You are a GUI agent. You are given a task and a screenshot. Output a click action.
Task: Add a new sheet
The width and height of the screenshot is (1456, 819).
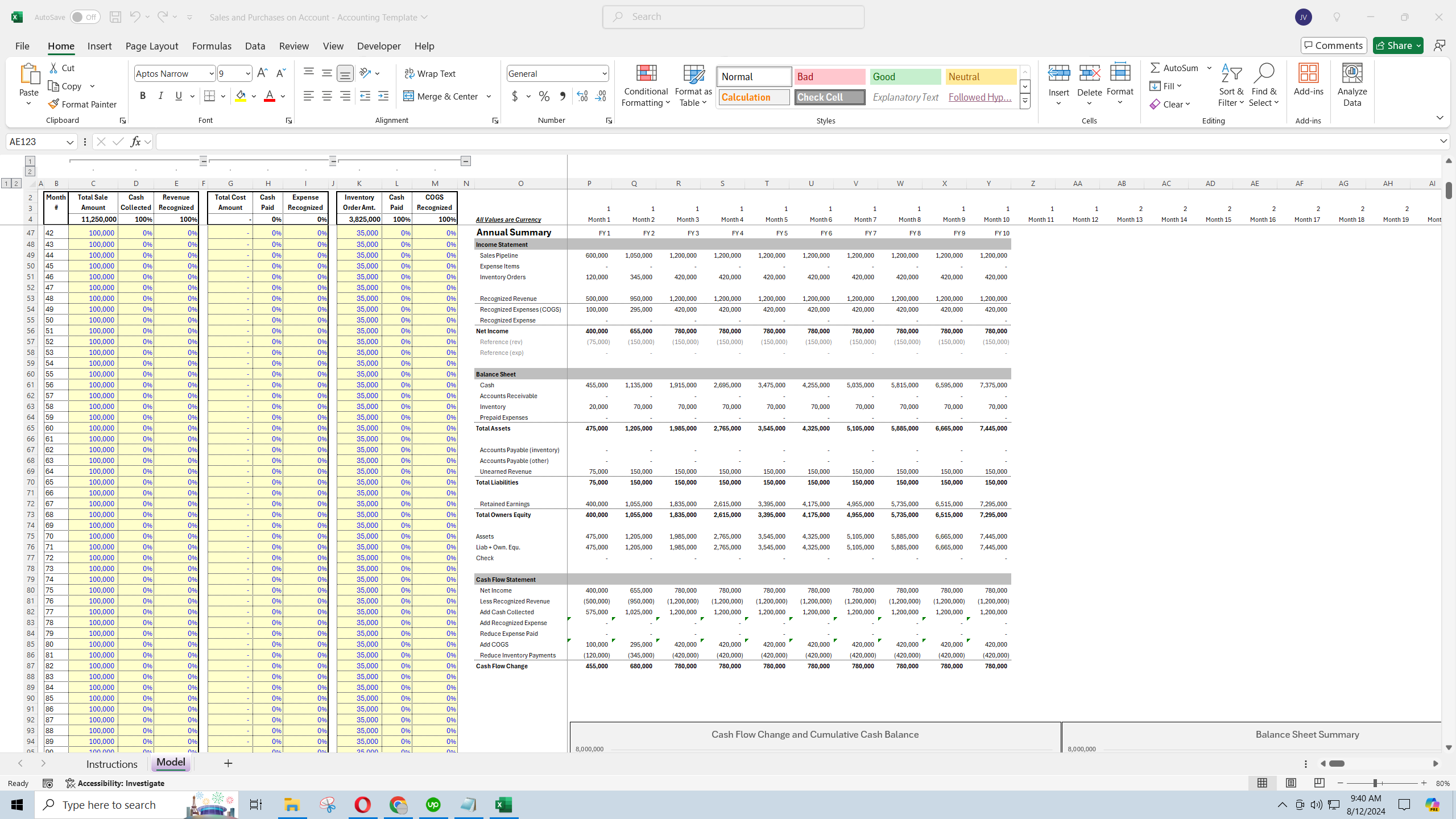[228, 763]
